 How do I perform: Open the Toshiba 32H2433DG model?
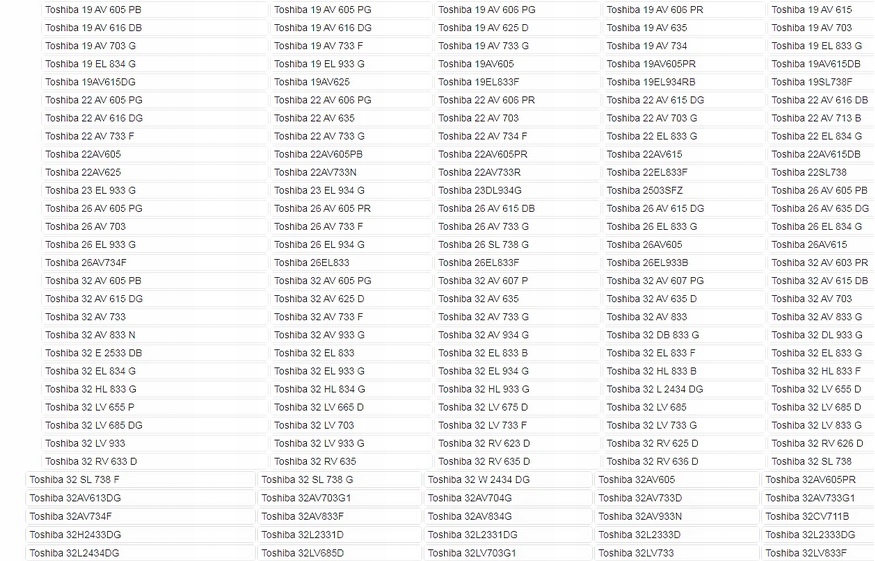pyautogui.click(x=75, y=534)
